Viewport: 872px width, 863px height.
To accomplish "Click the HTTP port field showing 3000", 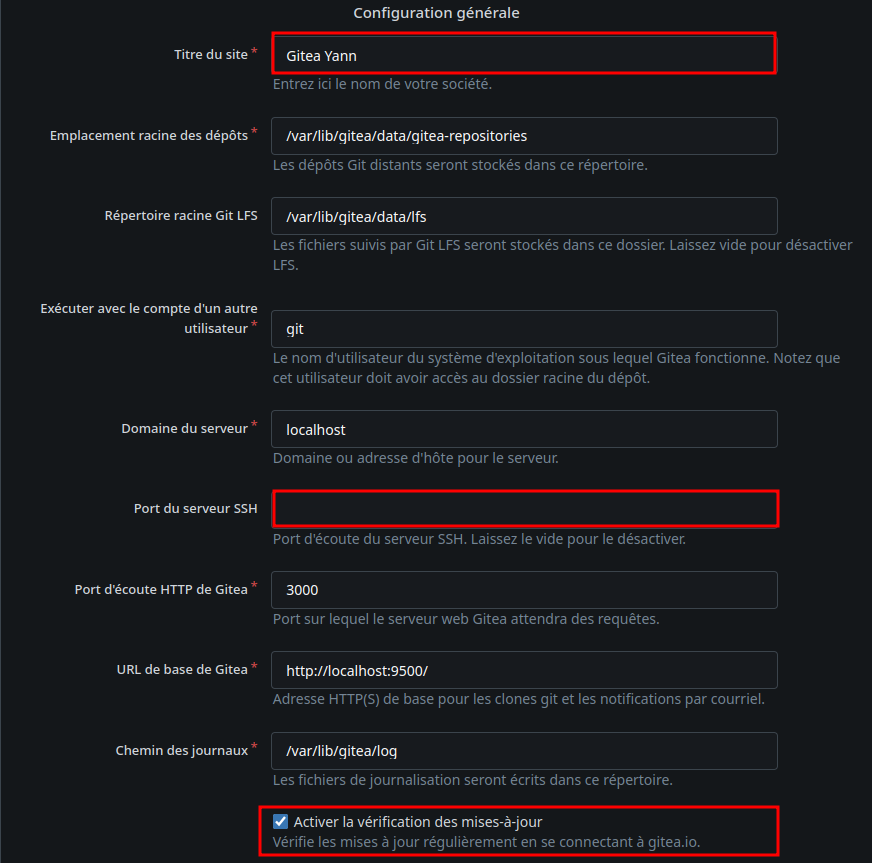I will [x=524, y=590].
